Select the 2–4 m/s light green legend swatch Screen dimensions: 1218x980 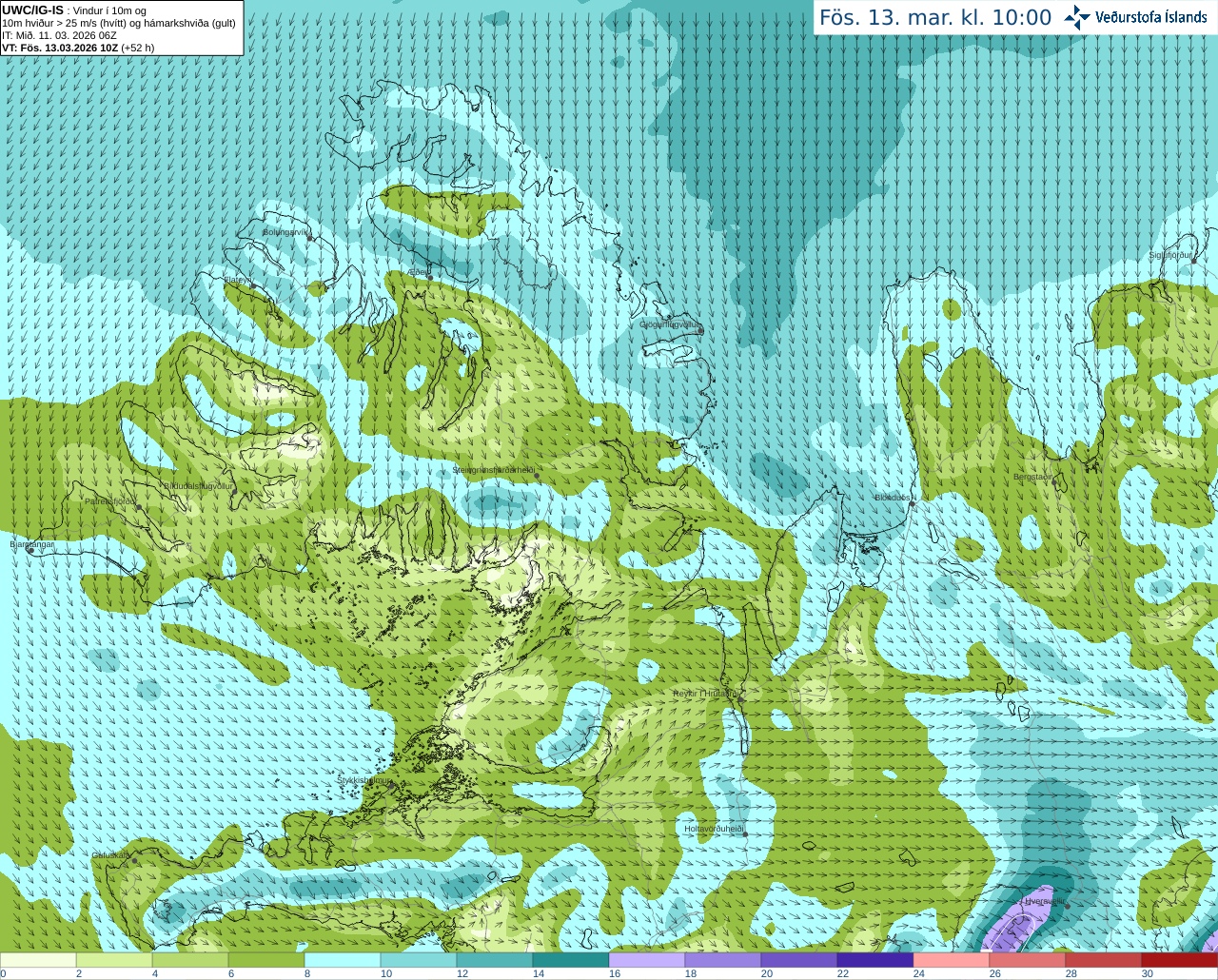[x=114, y=960]
